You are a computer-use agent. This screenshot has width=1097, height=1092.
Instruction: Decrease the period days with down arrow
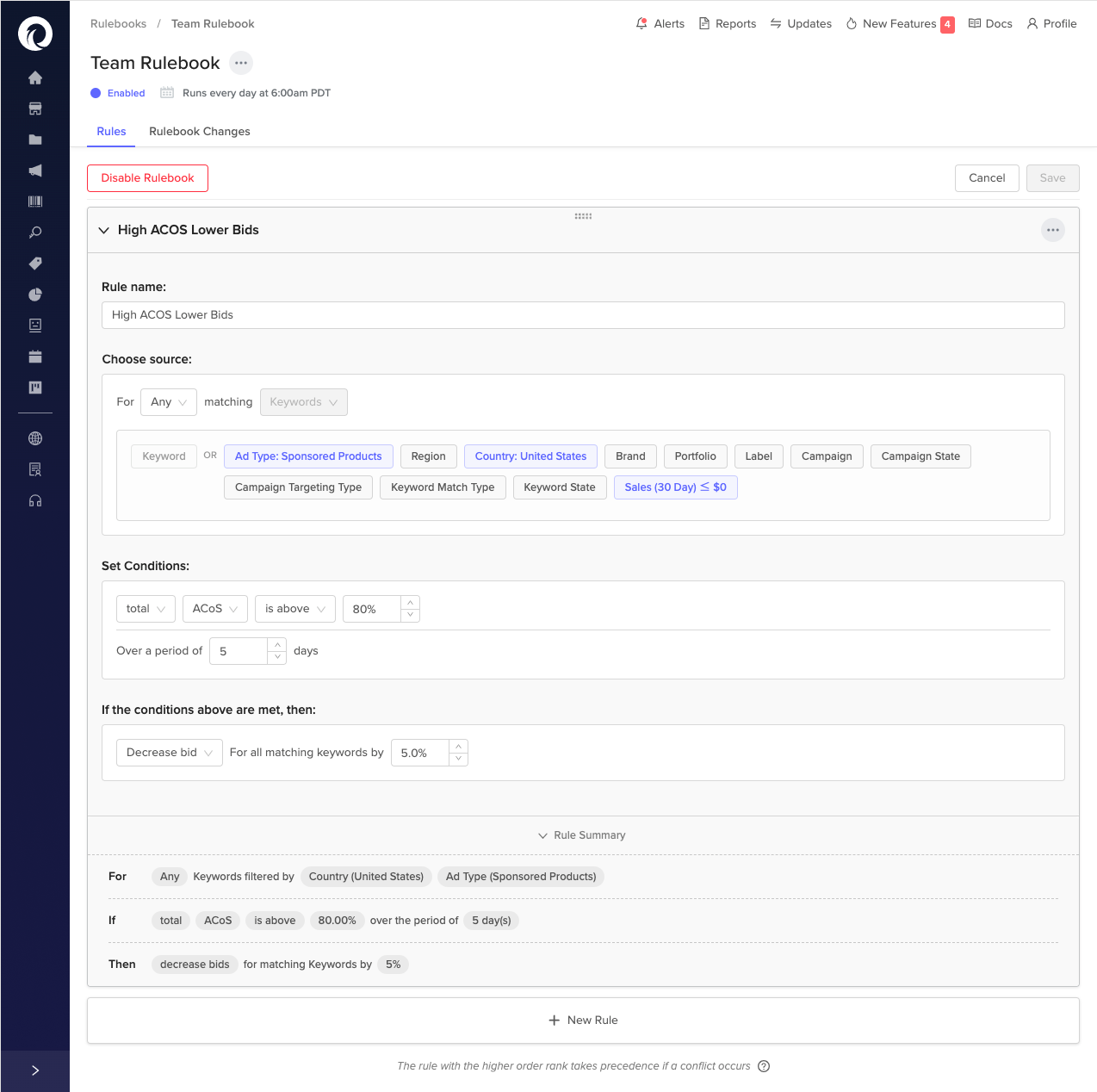tap(277, 658)
